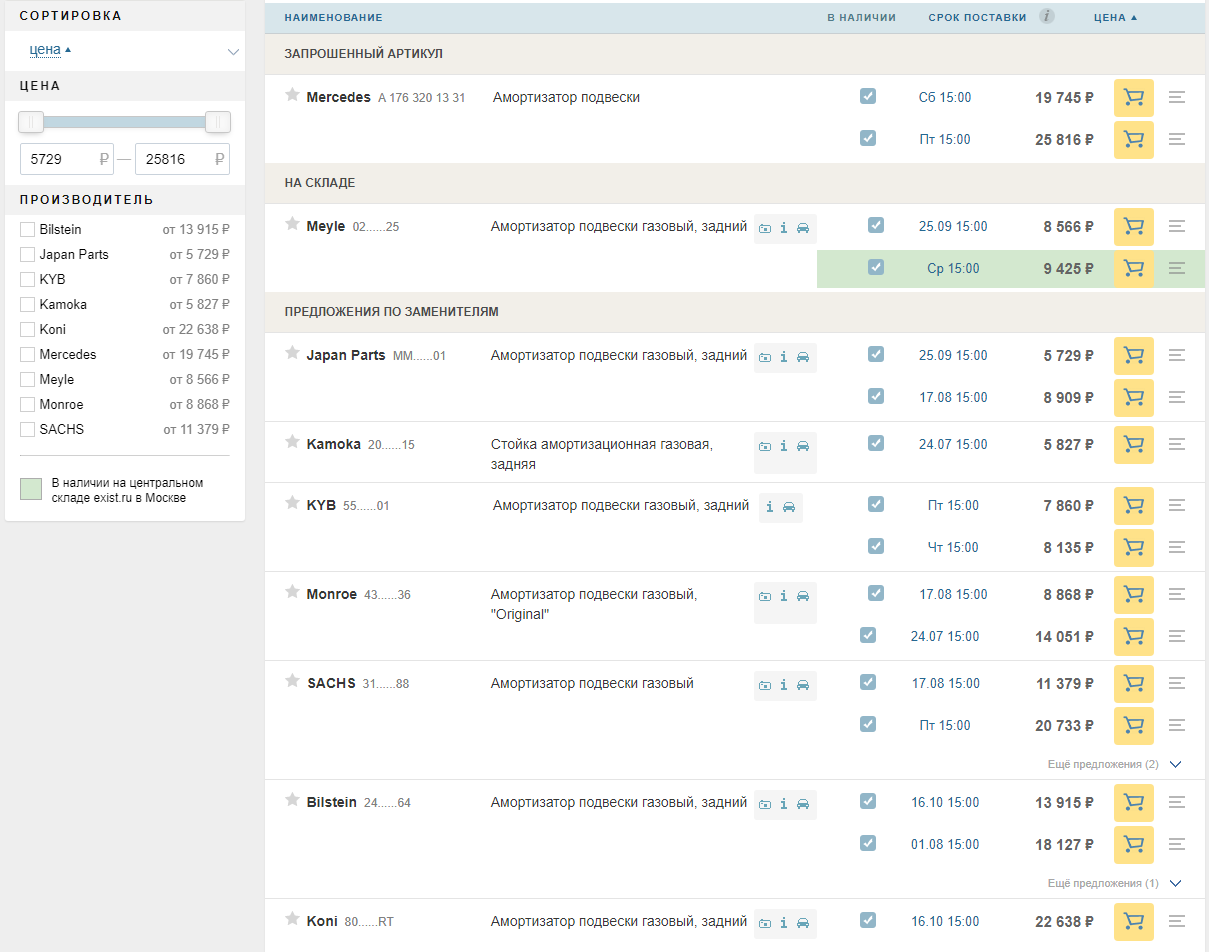This screenshot has height=952, width=1209.
Task: Click the star next to Japan Parts
Action: click(292, 353)
